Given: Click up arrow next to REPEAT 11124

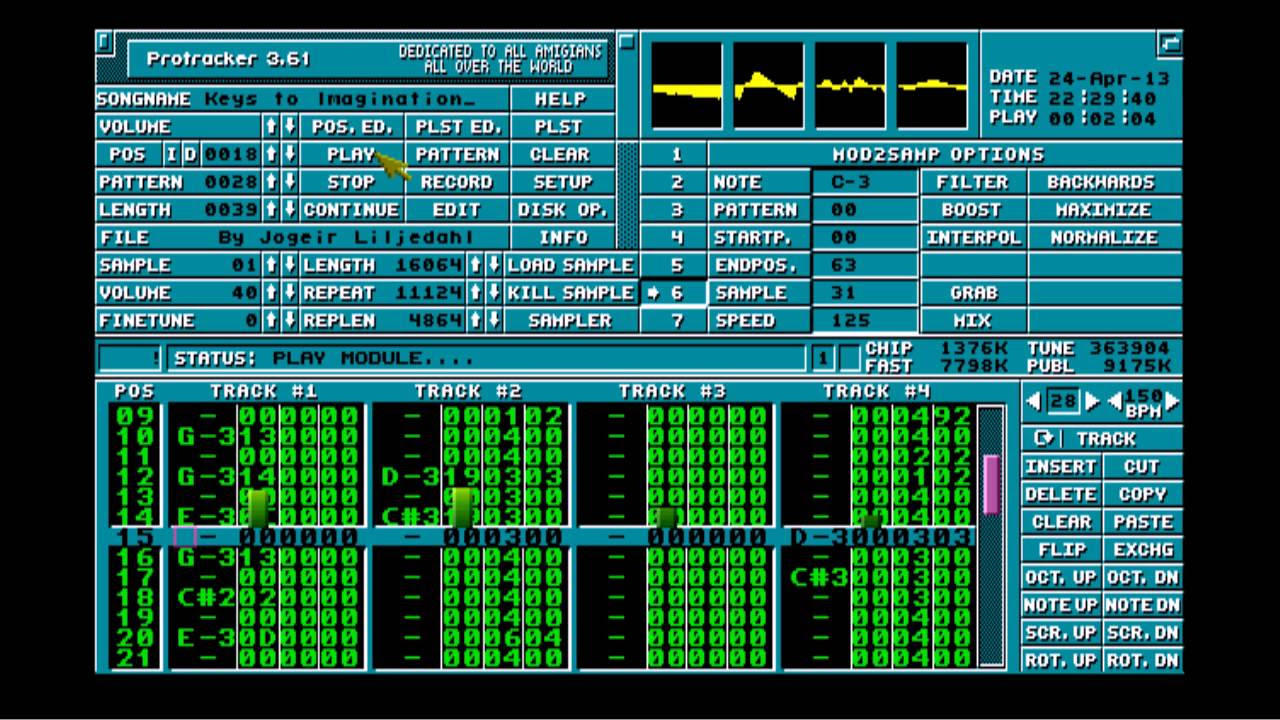Looking at the screenshot, I should pos(476,294).
